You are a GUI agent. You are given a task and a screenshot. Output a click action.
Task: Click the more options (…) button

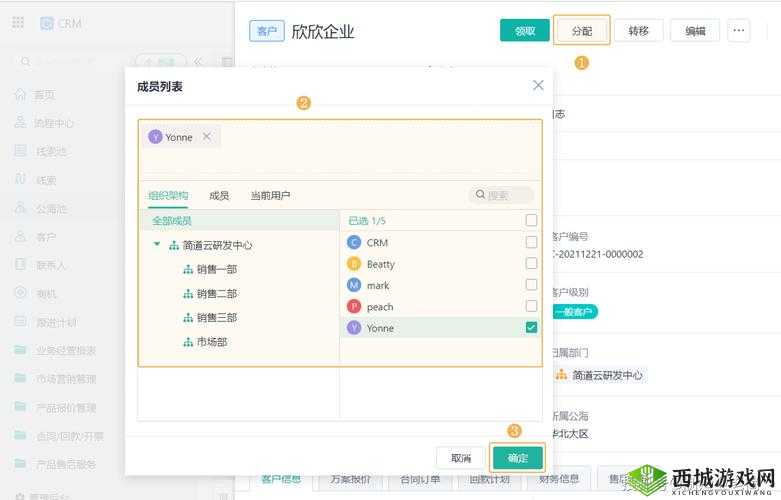(739, 31)
